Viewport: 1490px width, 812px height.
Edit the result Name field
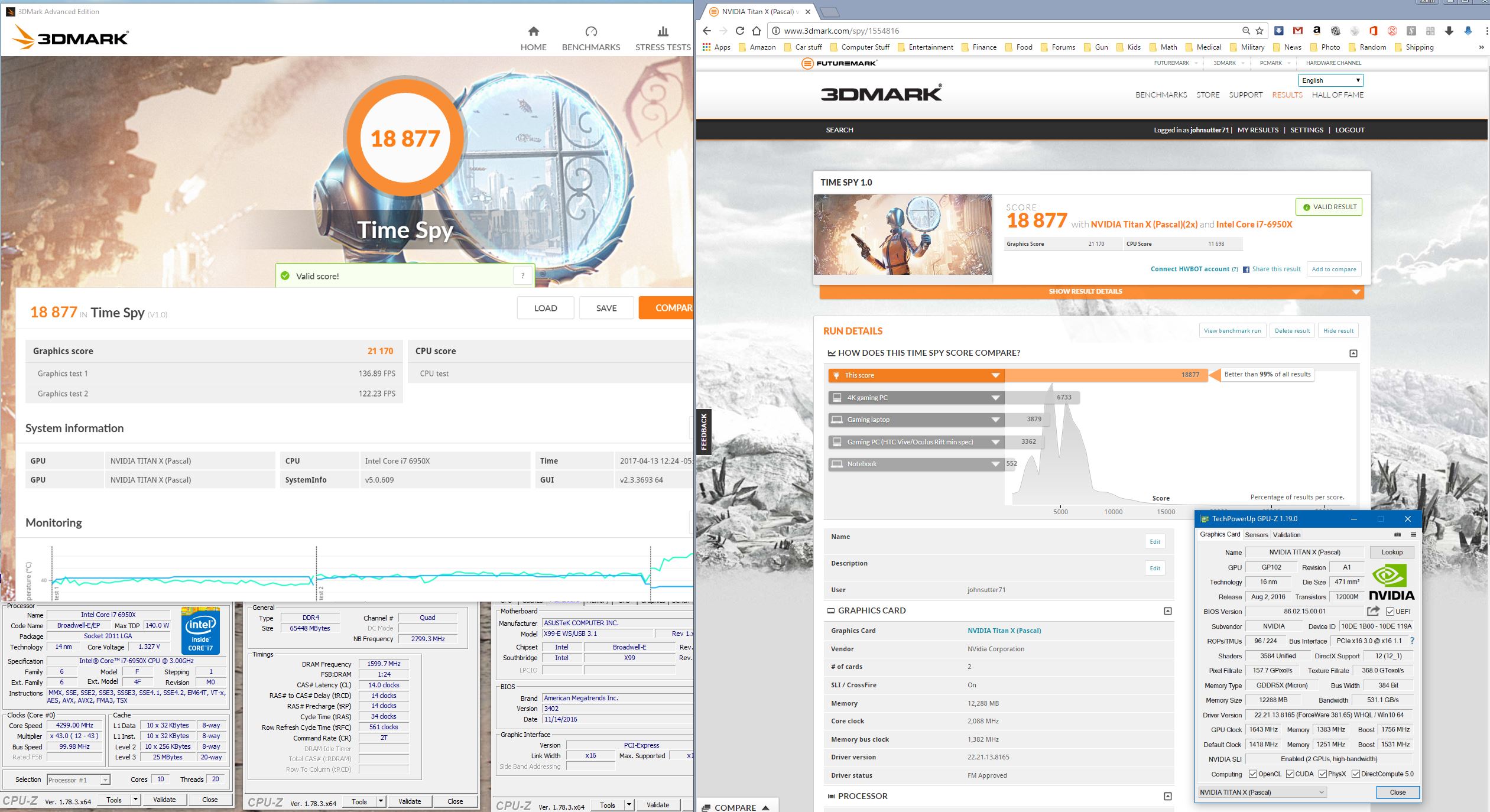pyautogui.click(x=1154, y=541)
